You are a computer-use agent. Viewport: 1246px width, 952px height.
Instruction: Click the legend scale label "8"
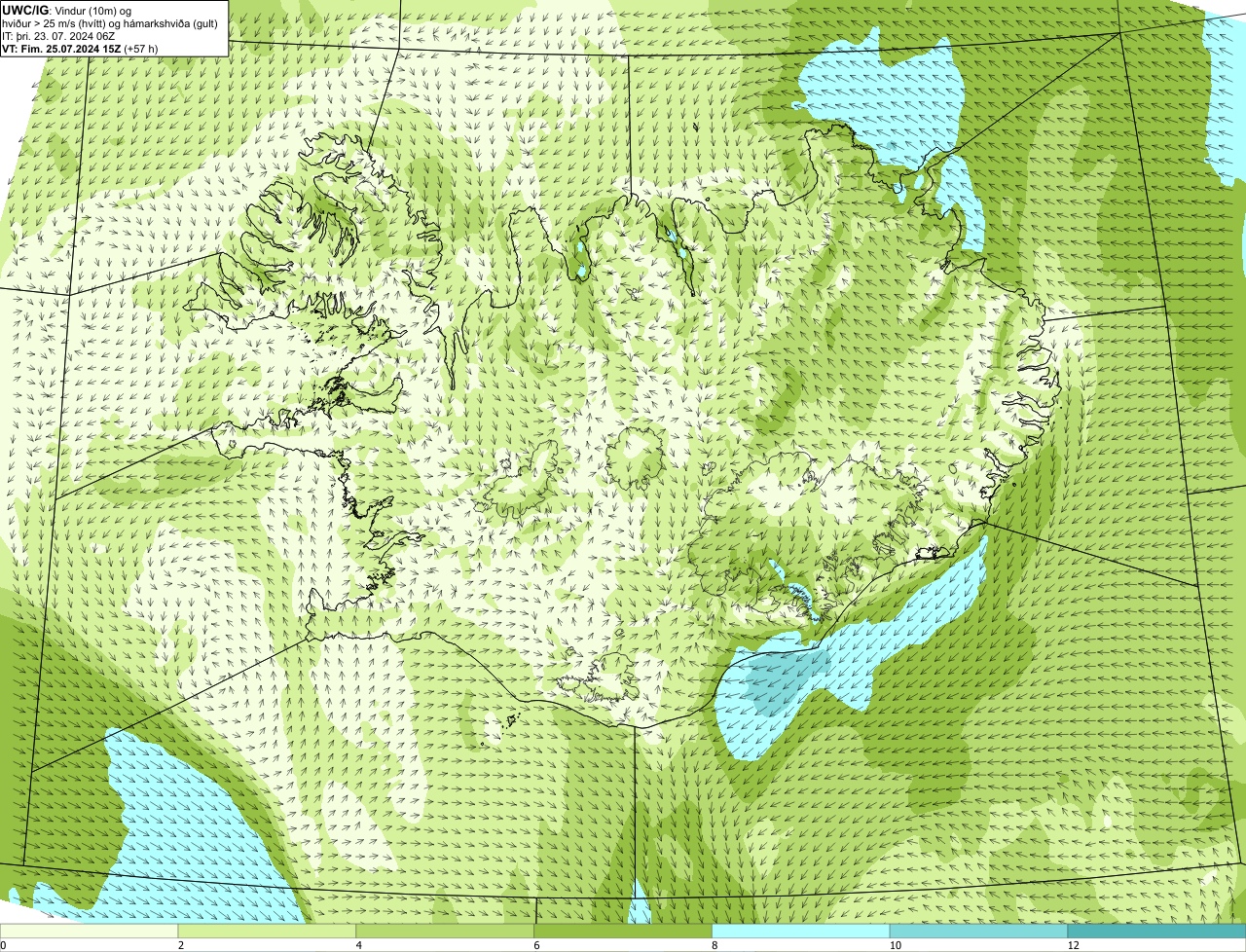click(x=715, y=945)
